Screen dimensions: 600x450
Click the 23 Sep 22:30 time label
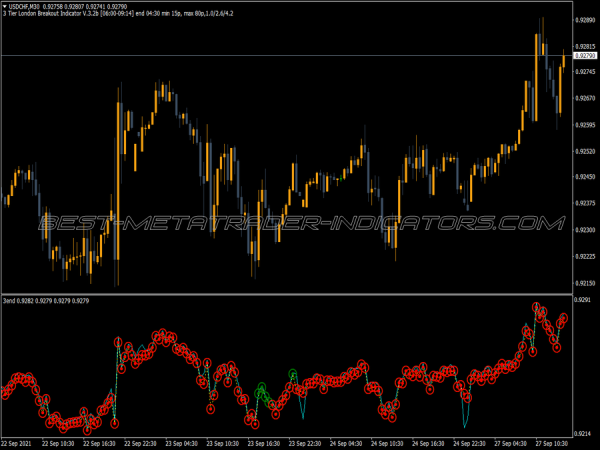tap(305, 444)
